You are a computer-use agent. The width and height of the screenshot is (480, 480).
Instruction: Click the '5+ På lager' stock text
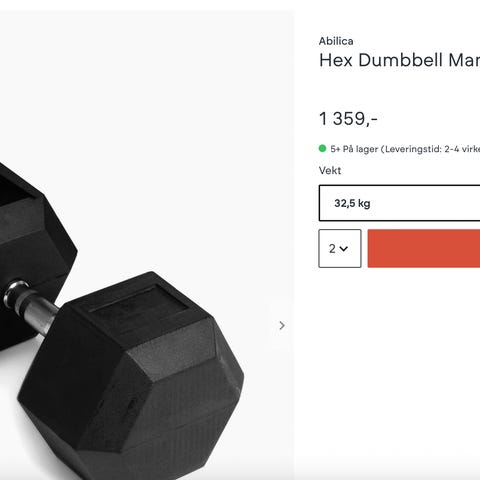pos(354,149)
